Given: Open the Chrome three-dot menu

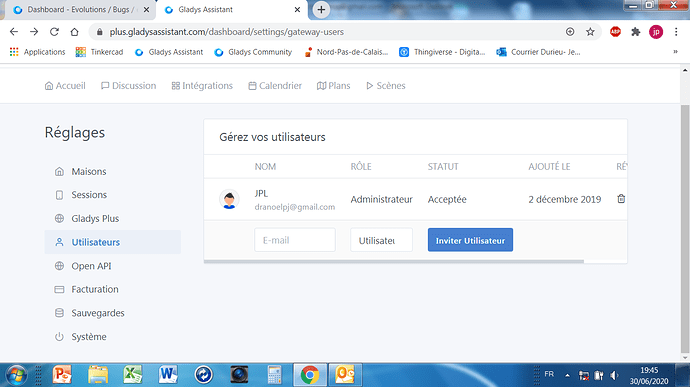Looking at the screenshot, I should (x=676, y=32).
